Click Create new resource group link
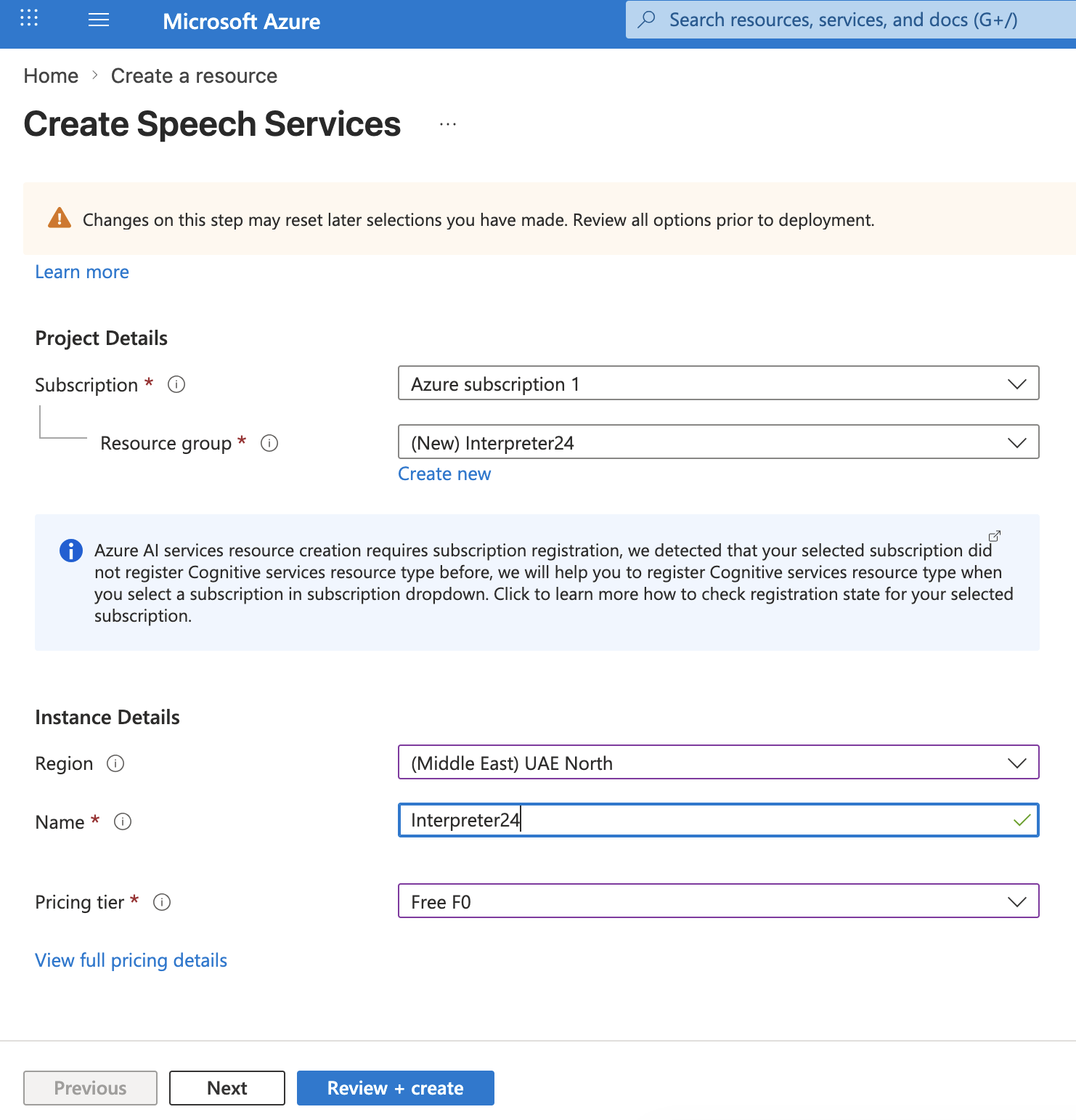The image size is (1076, 1120). tap(444, 474)
